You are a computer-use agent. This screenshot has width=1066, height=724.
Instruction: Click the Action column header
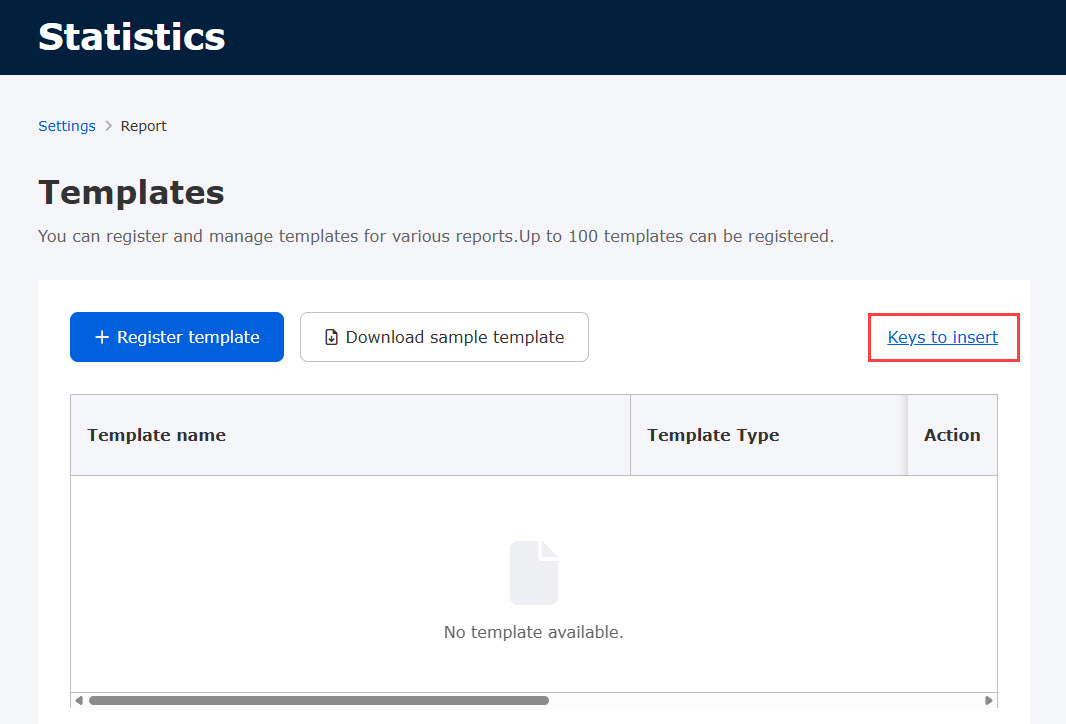pyautogui.click(x=952, y=435)
